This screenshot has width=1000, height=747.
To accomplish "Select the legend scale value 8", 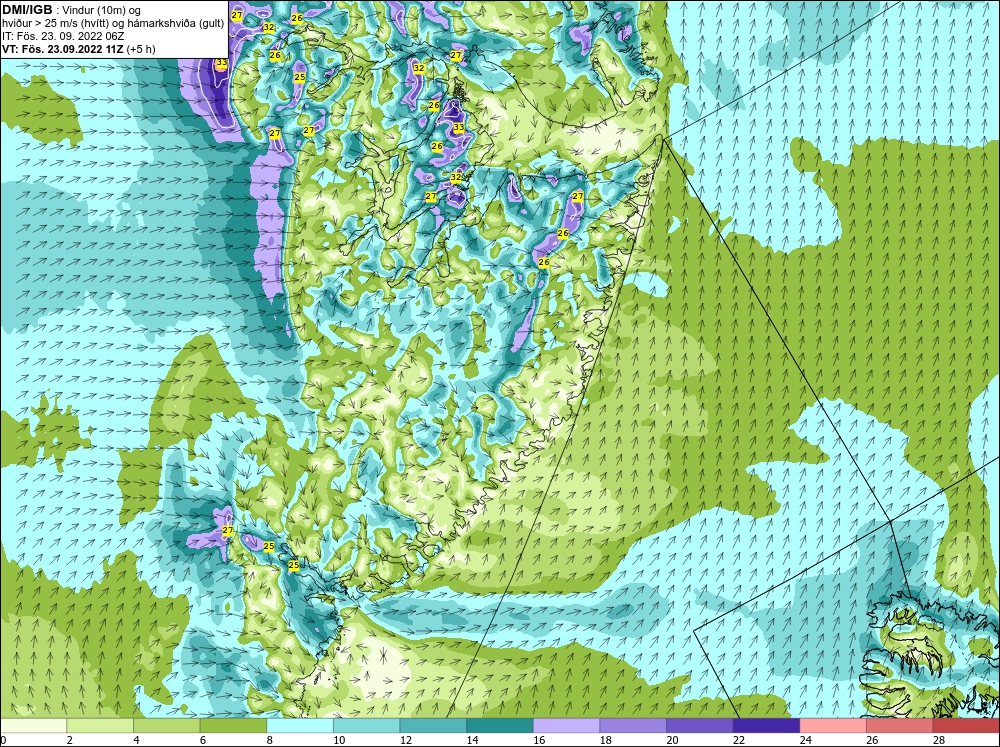I will pyautogui.click(x=270, y=740).
